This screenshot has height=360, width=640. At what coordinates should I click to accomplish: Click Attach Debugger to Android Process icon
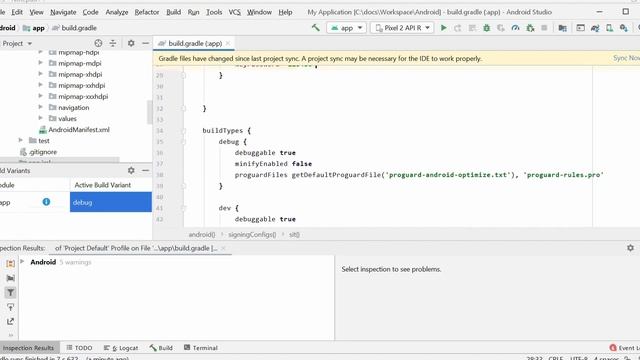[530, 28]
